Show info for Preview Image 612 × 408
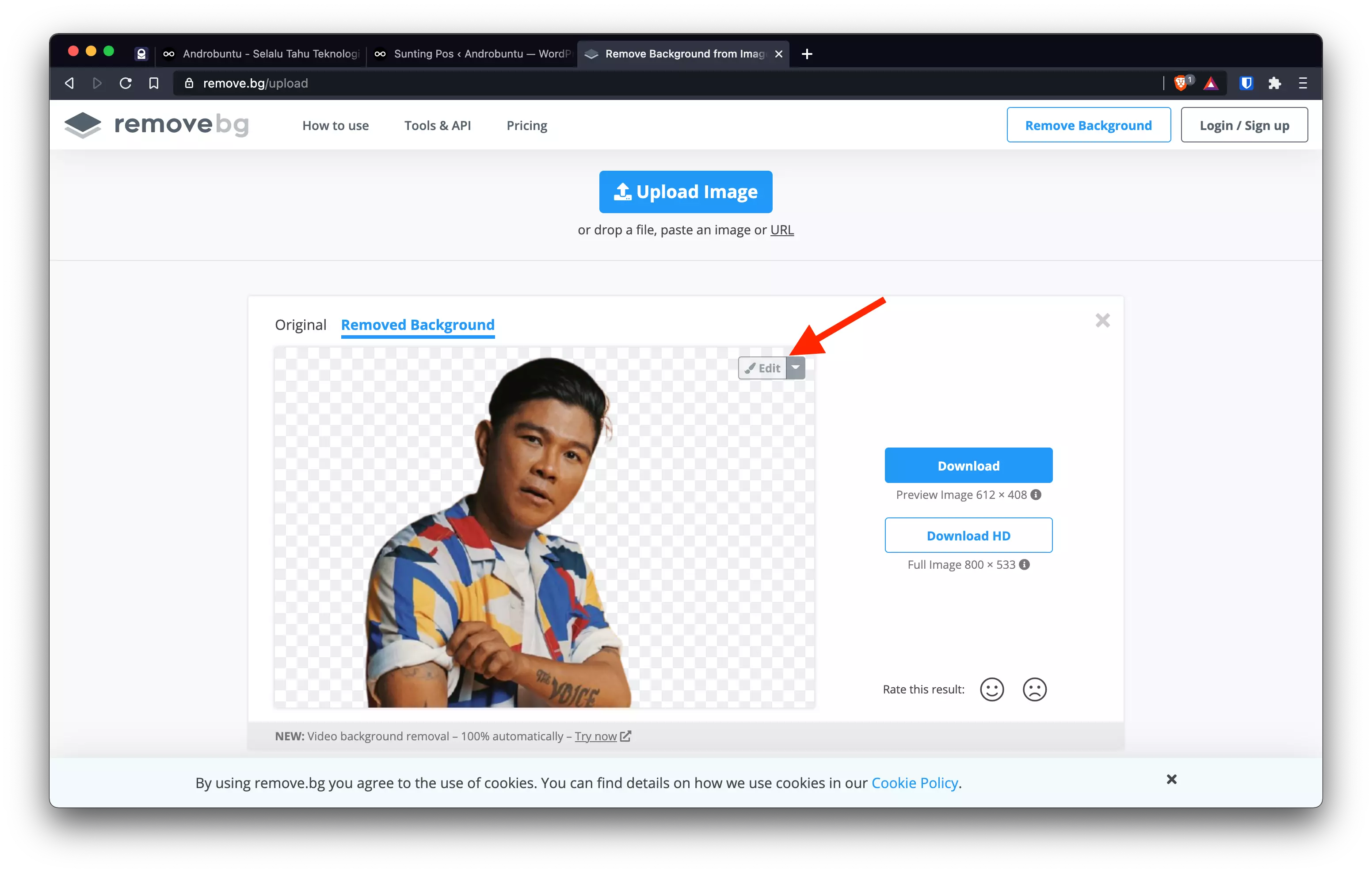The height and width of the screenshot is (873, 1372). (1036, 494)
